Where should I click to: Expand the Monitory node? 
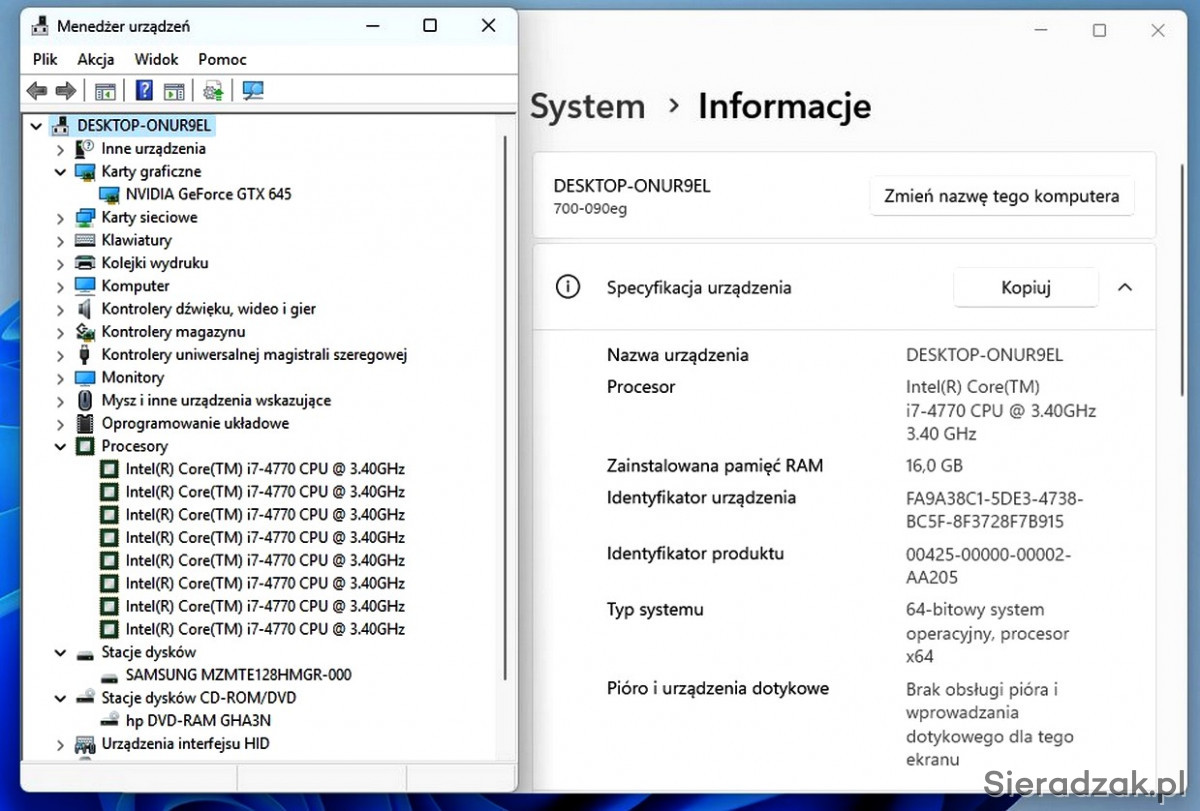pos(61,378)
